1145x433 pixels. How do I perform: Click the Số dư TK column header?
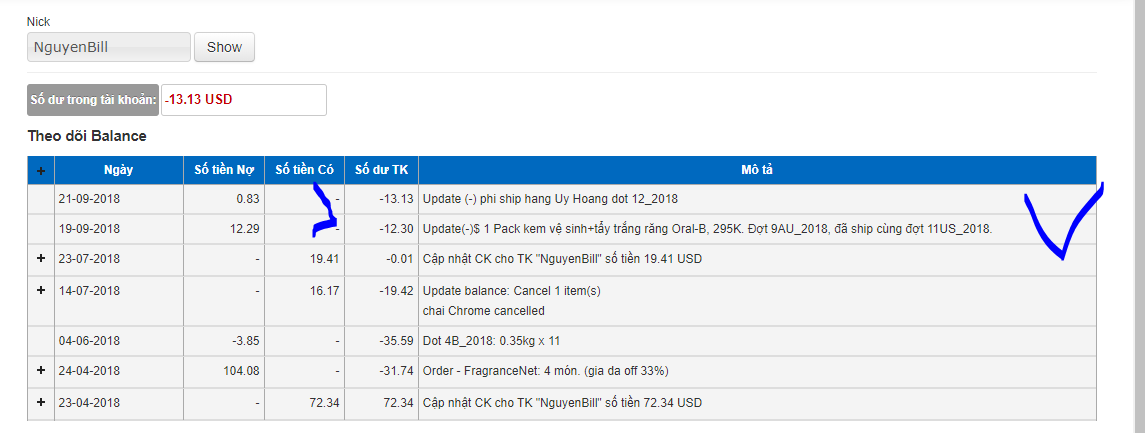pyautogui.click(x=381, y=170)
